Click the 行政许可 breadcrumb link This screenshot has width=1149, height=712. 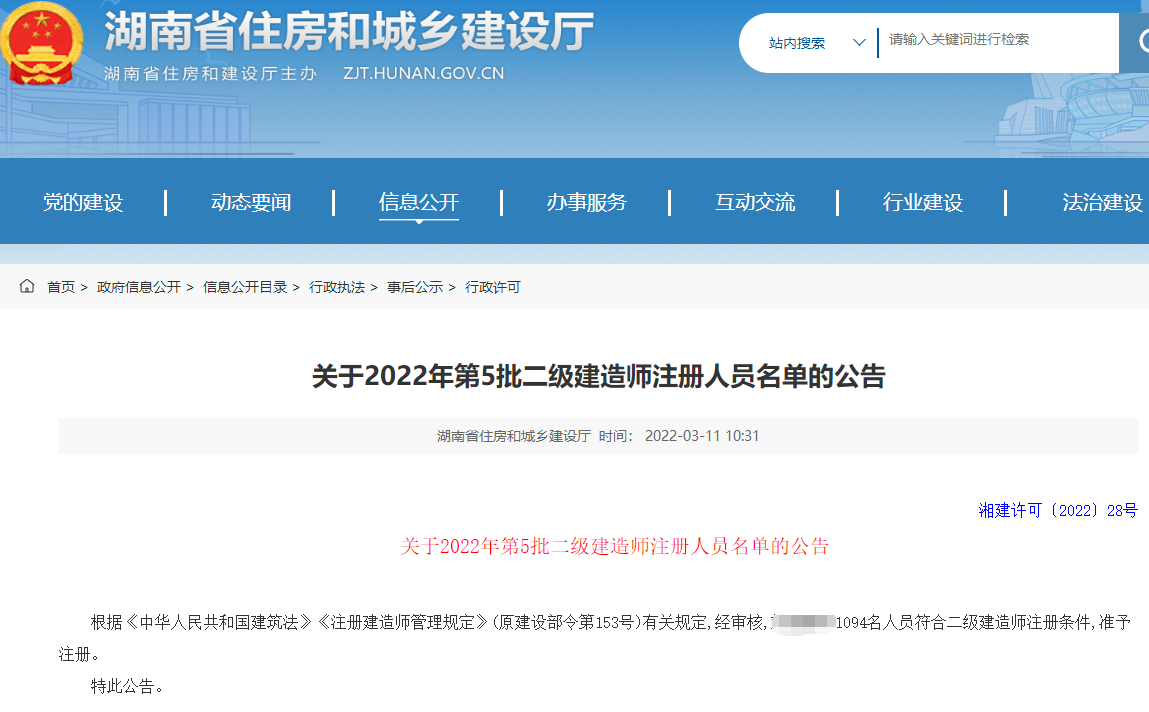(492, 286)
